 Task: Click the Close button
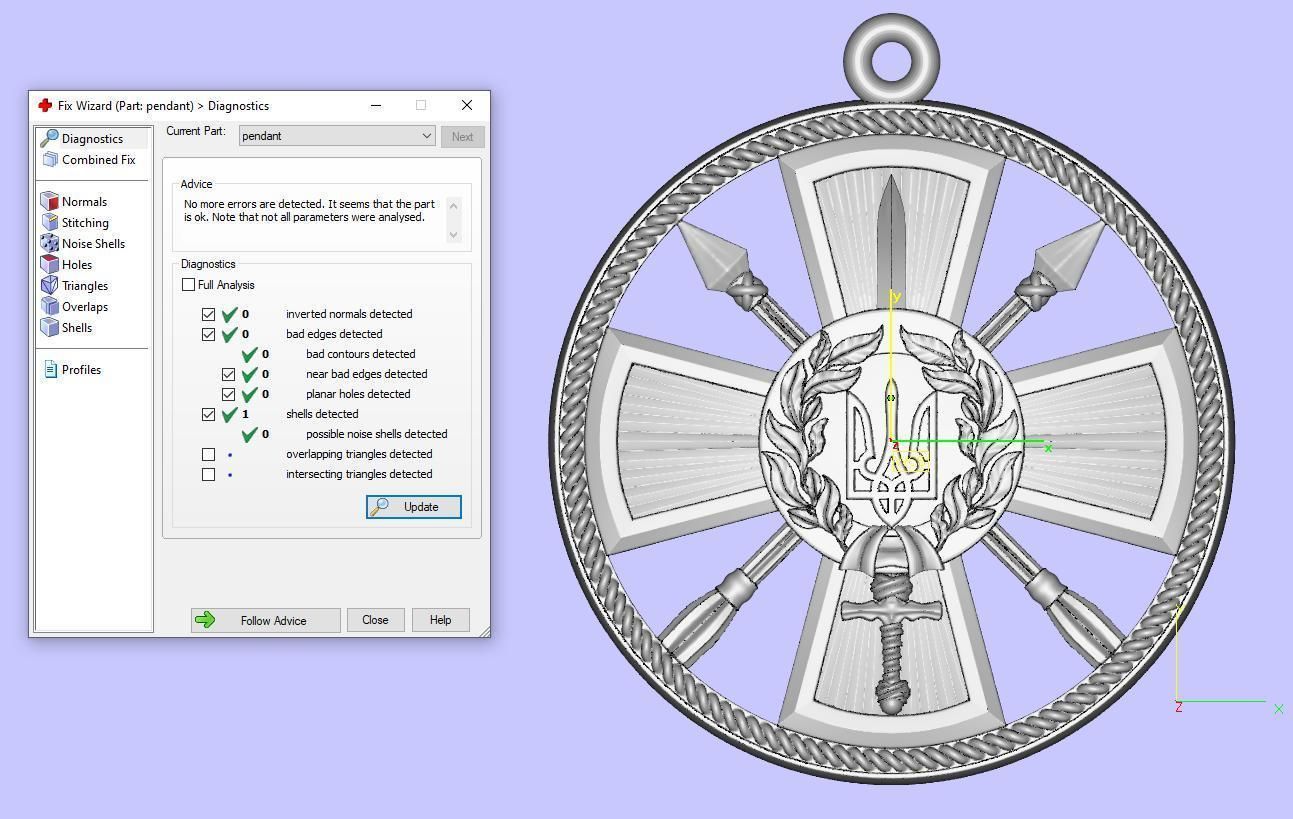click(x=375, y=620)
